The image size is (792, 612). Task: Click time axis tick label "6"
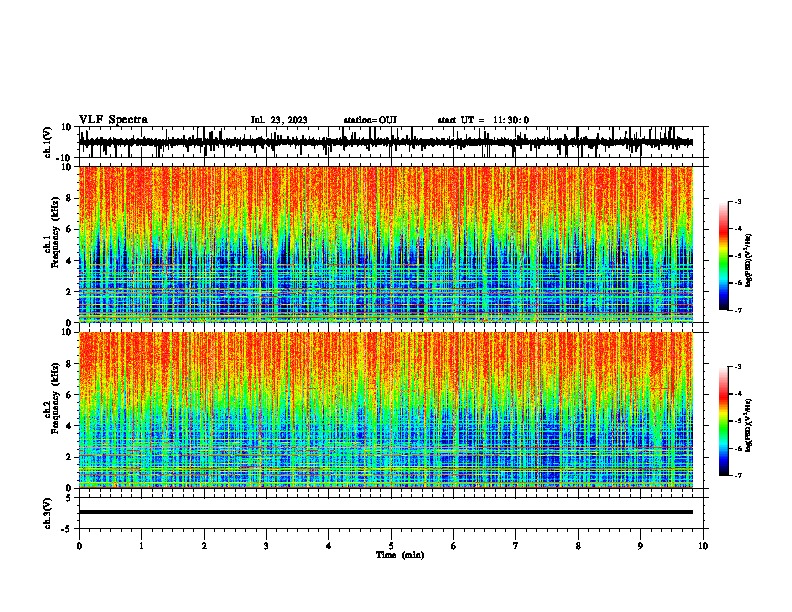click(454, 546)
